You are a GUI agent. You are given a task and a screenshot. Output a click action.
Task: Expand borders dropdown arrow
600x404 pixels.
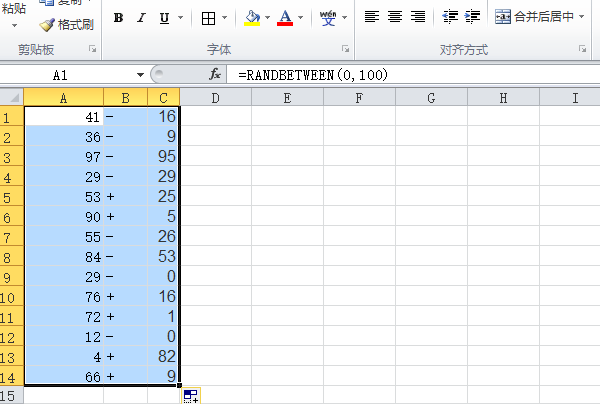click(225, 18)
